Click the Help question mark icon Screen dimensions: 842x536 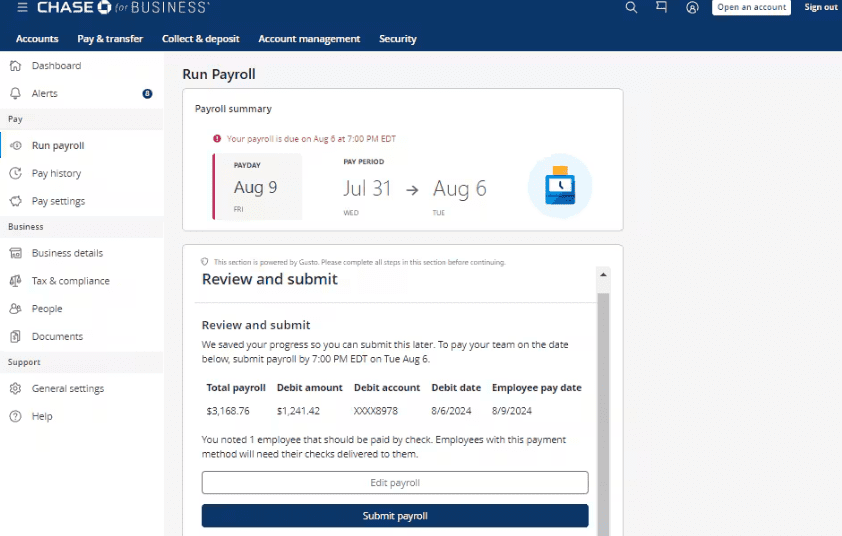[x=16, y=416]
